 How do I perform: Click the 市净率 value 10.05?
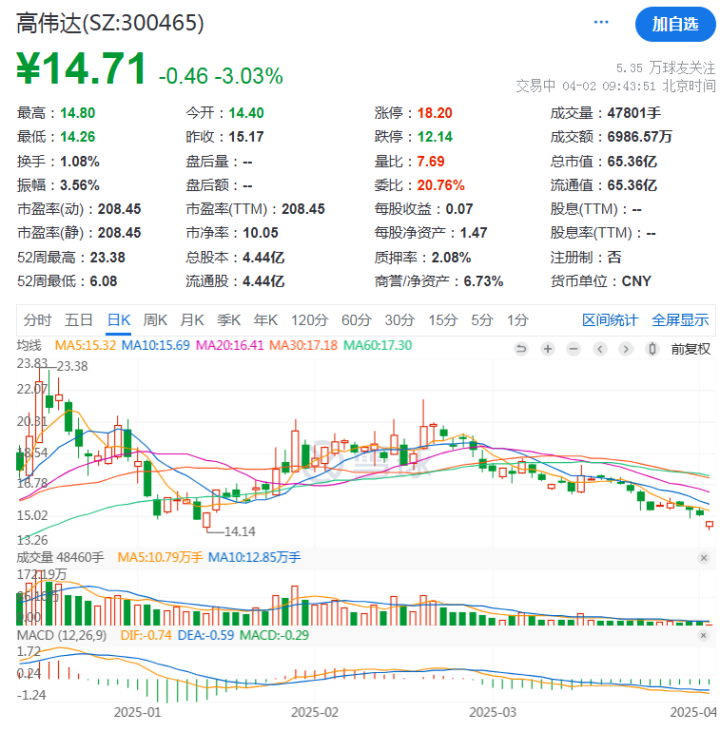click(260, 232)
